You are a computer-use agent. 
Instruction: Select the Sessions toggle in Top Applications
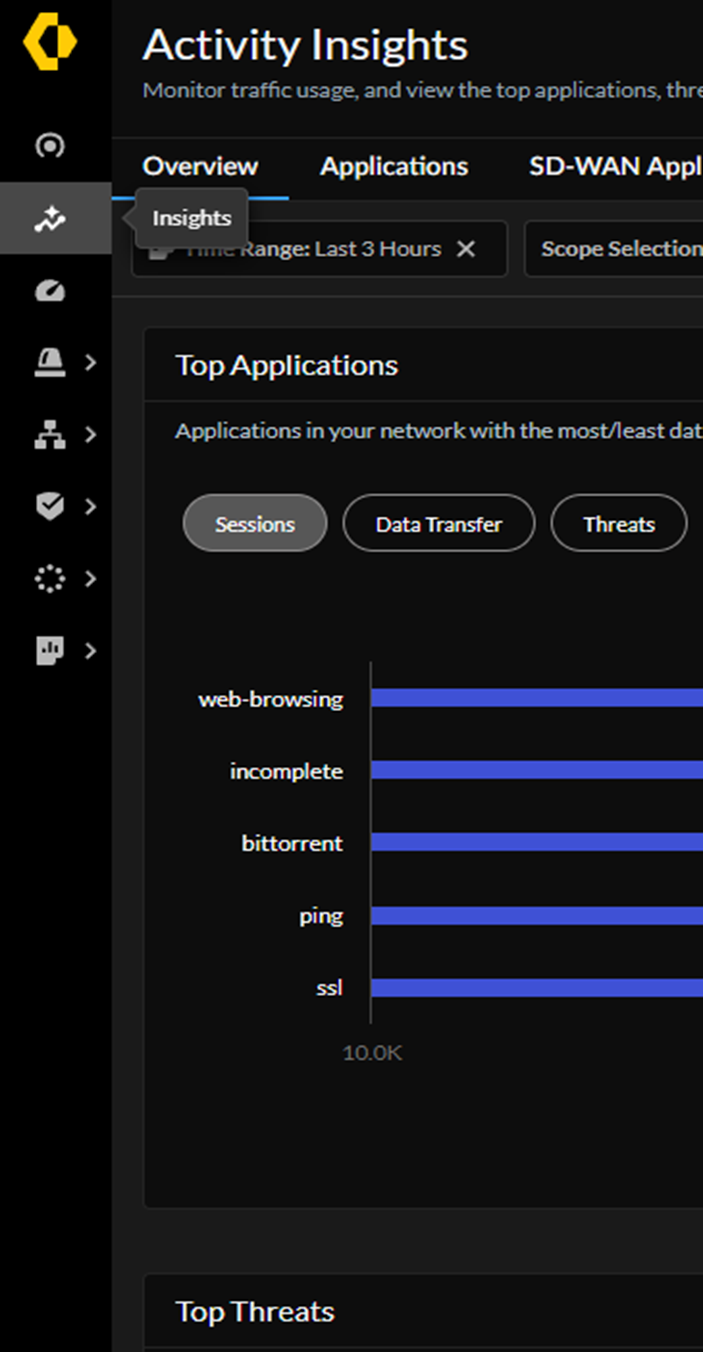click(x=254, y=522)
